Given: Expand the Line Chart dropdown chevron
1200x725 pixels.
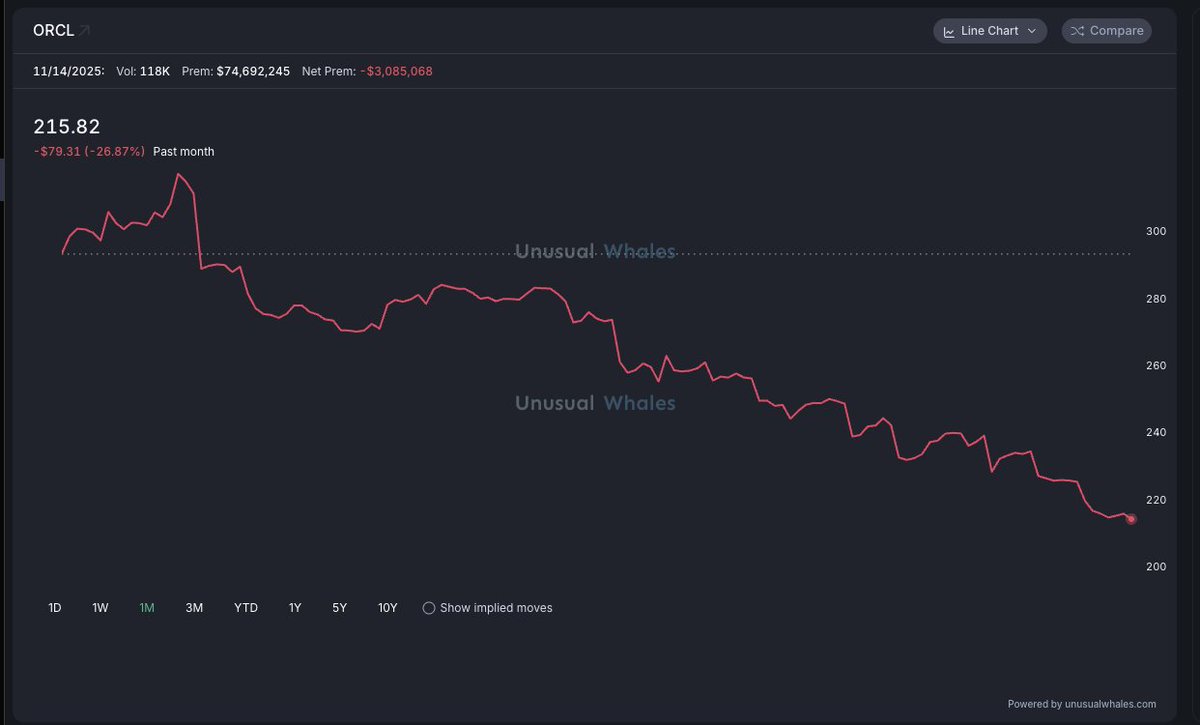Looking at the screenshot, I should click(x=1032, y=31).
